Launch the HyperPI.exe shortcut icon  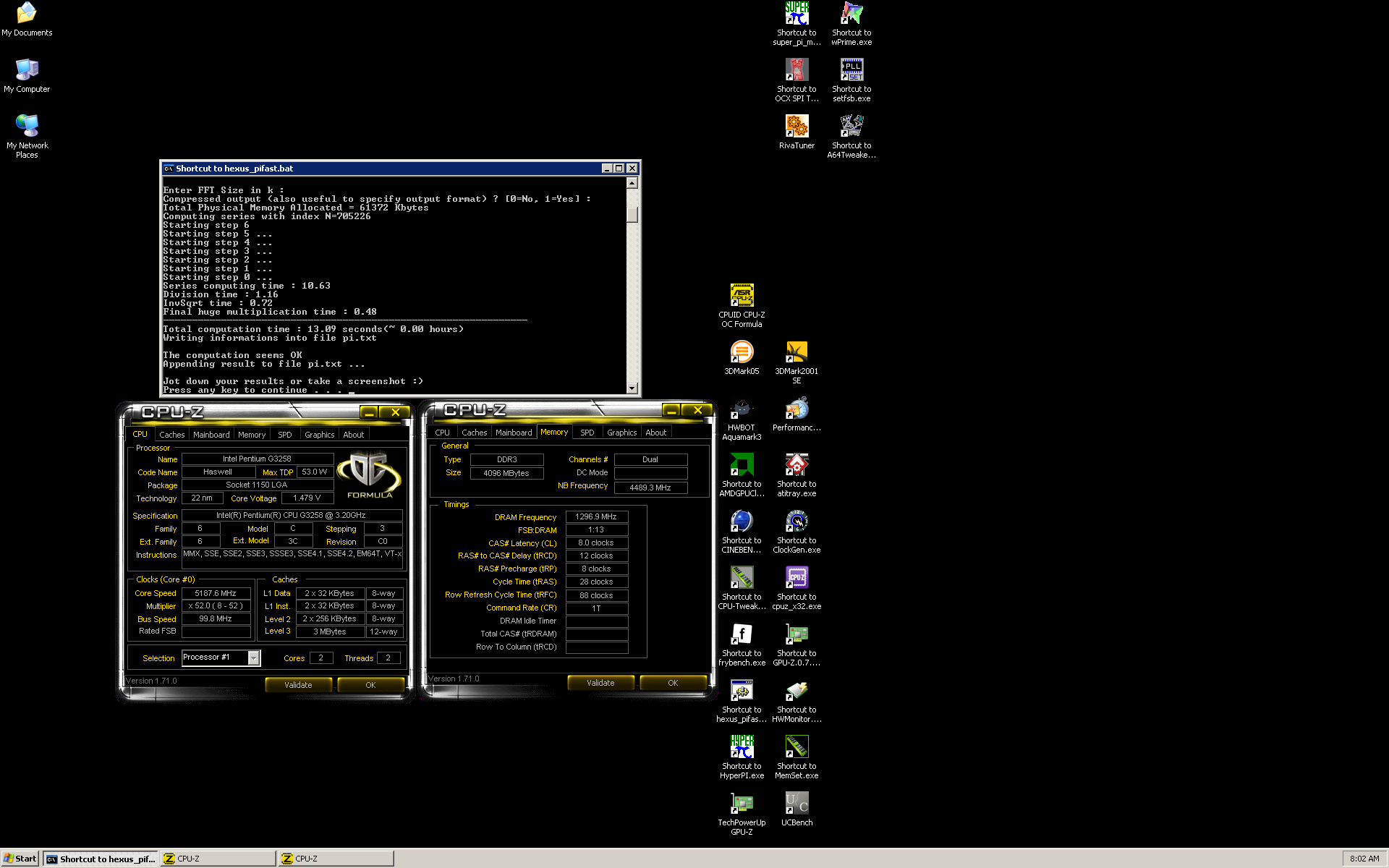pyautogui.click(x=742, y=757)
